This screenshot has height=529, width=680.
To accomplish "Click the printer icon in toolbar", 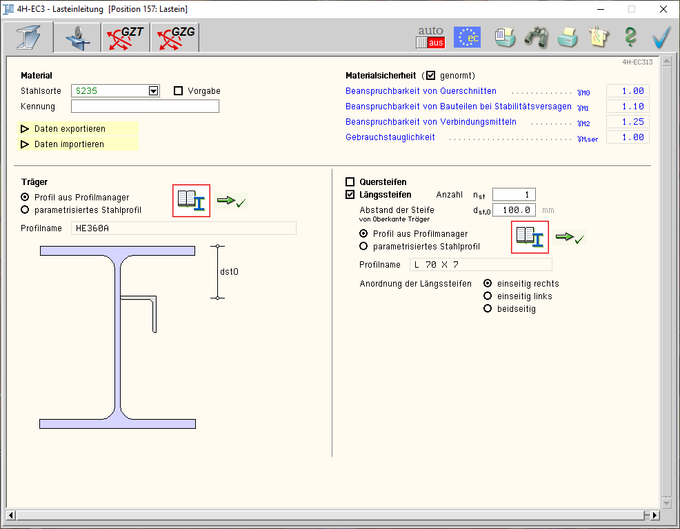I will pos(568,38).
